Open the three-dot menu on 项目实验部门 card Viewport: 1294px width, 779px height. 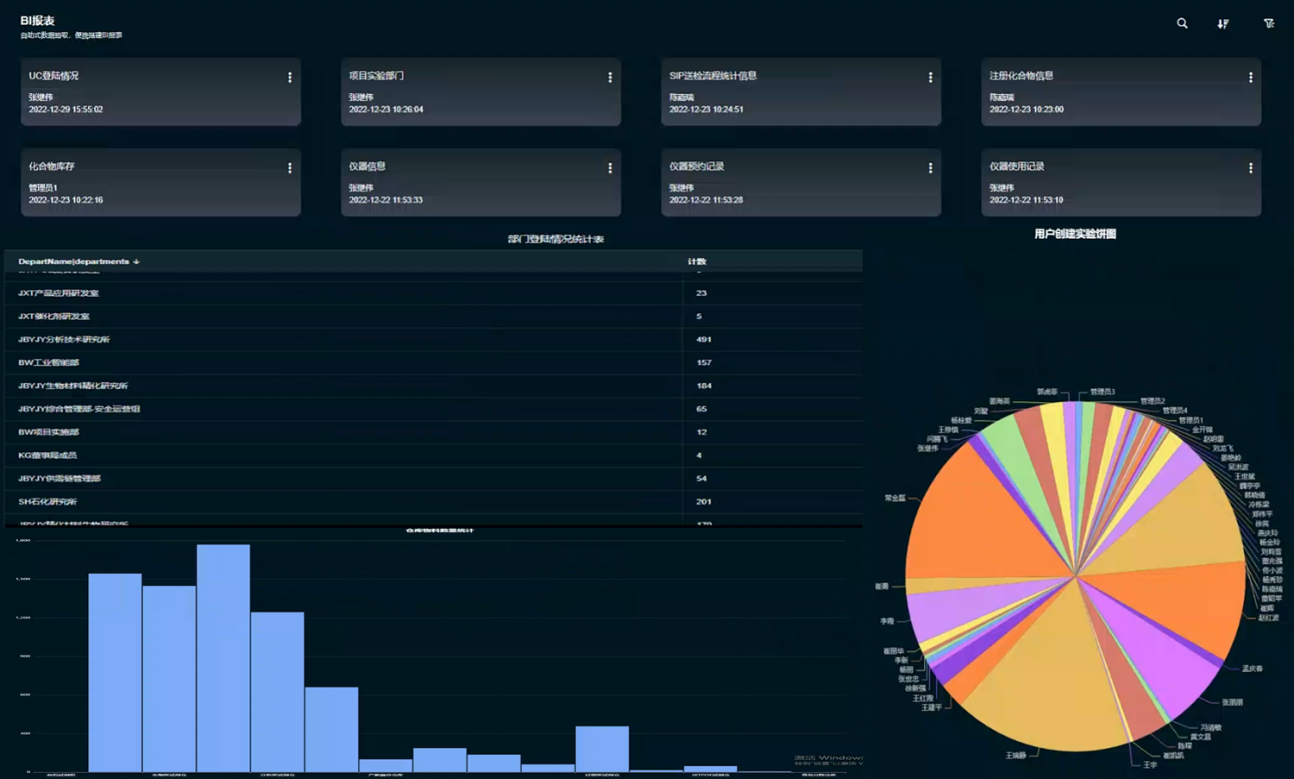click(610, 77)
